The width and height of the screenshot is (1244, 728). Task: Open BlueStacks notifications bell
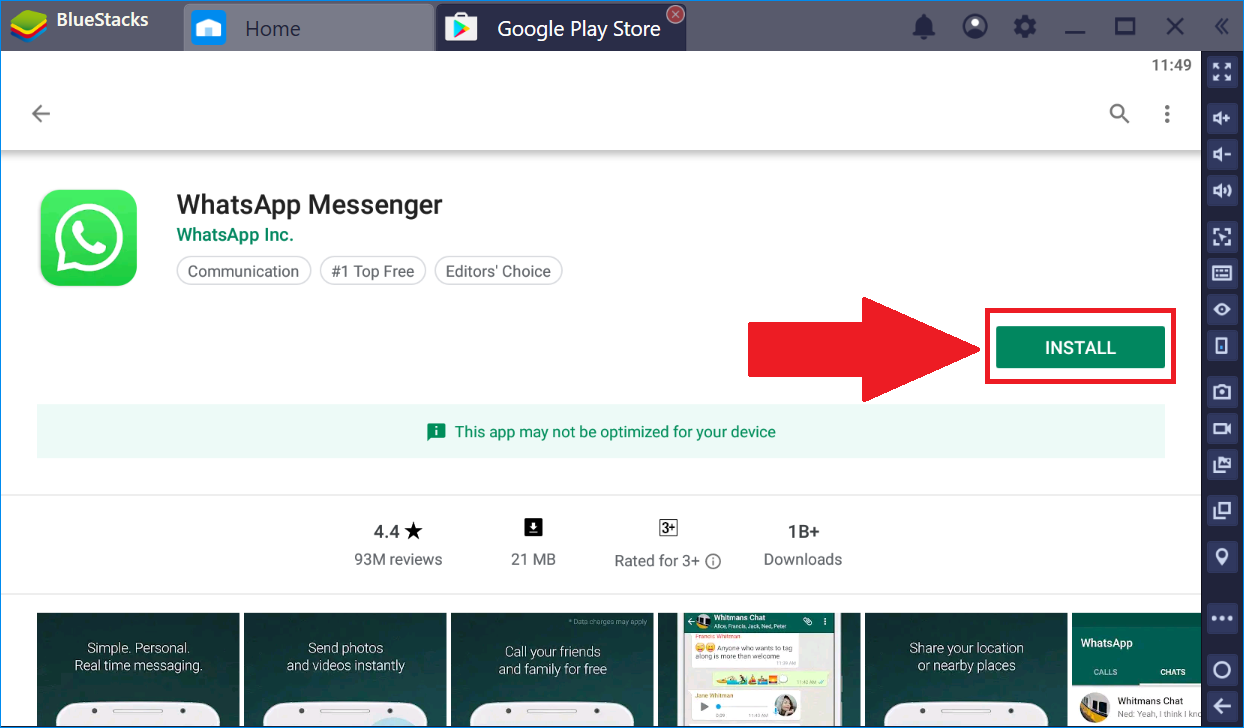coord(924,27)
